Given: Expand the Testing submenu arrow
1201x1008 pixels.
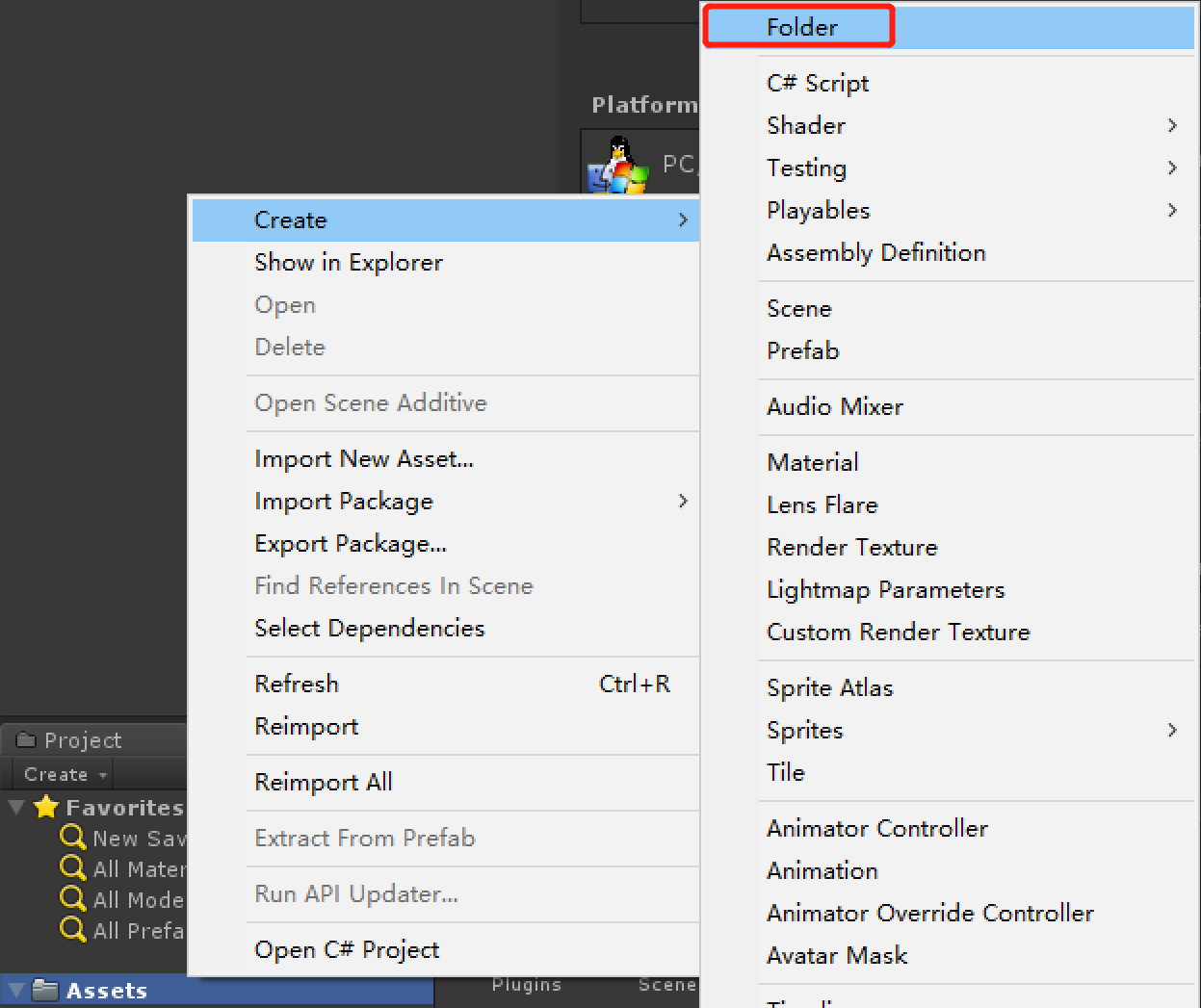Looking at the screenshot, I should [x=1172, y=168].
